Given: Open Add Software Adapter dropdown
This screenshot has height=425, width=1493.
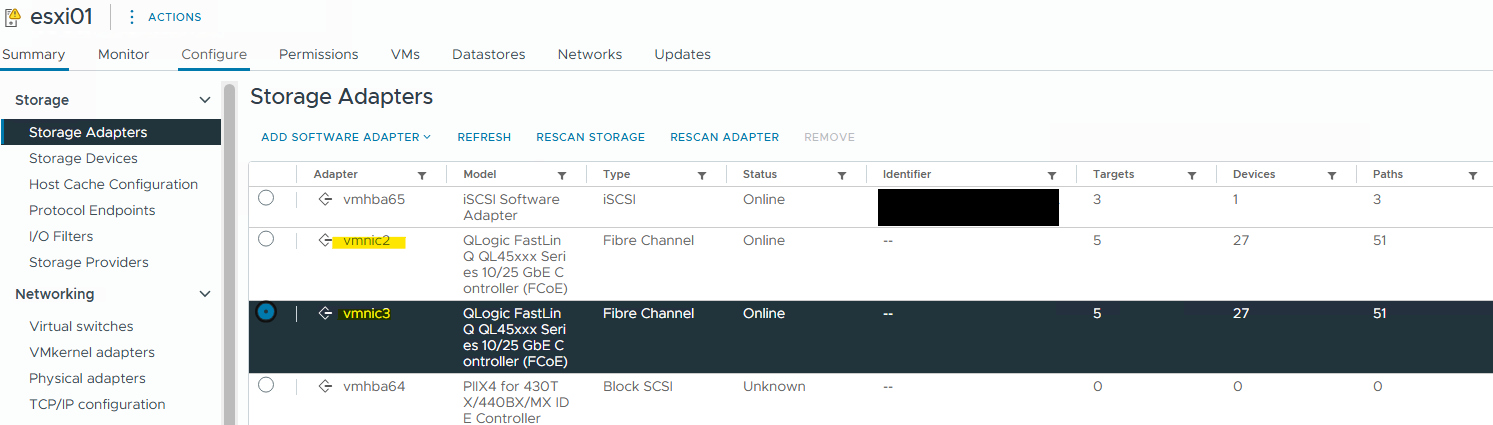Looking at the screenshot, I should 345,137.
